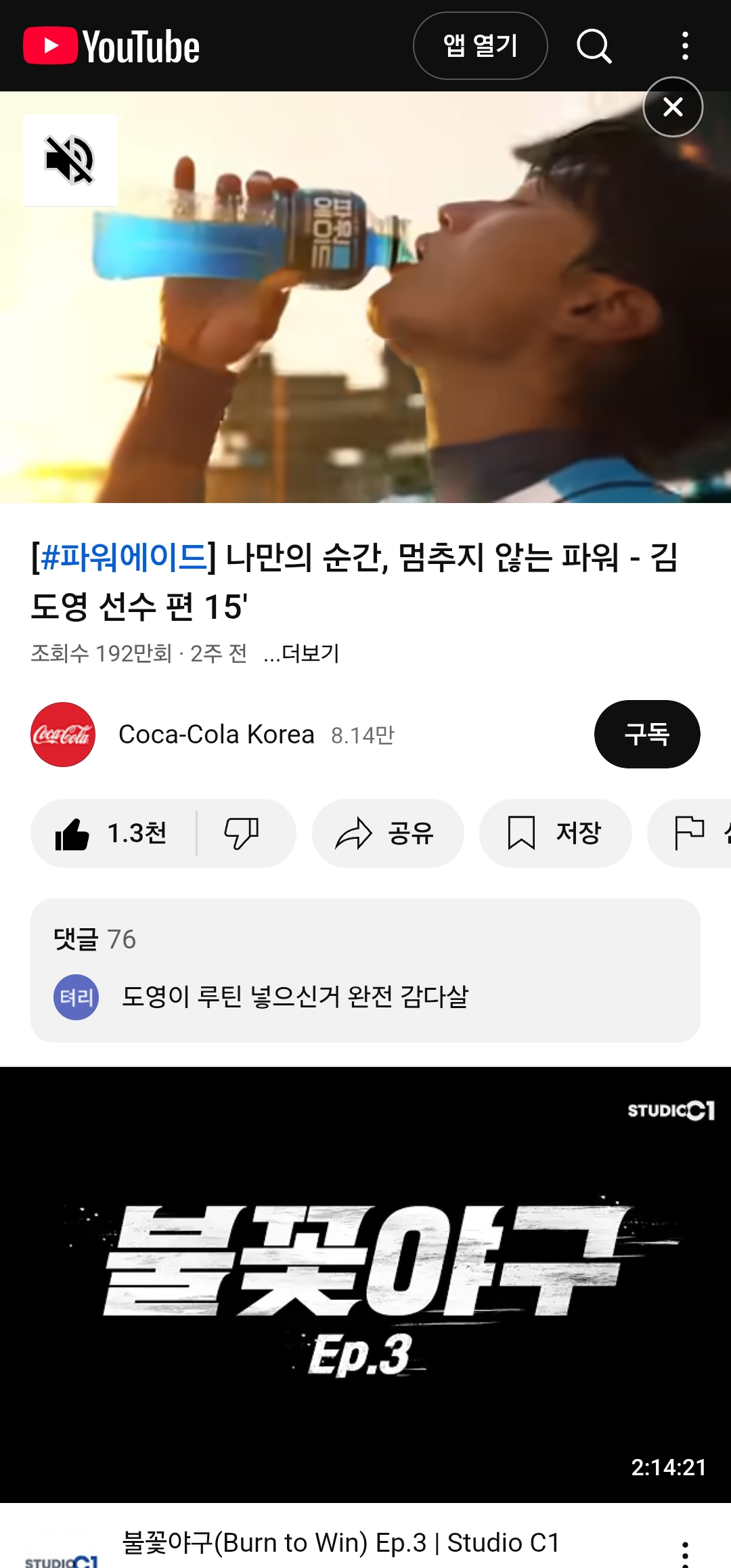Dislike the video with thumbs down
The height and width of the screenshot is (1568, 731).
tap(242, 833)
